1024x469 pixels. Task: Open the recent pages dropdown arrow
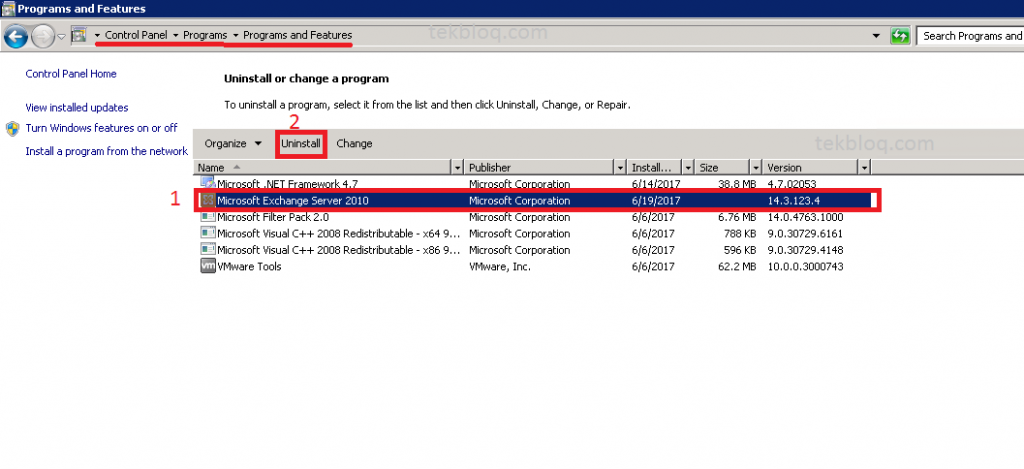coord(61,37)
